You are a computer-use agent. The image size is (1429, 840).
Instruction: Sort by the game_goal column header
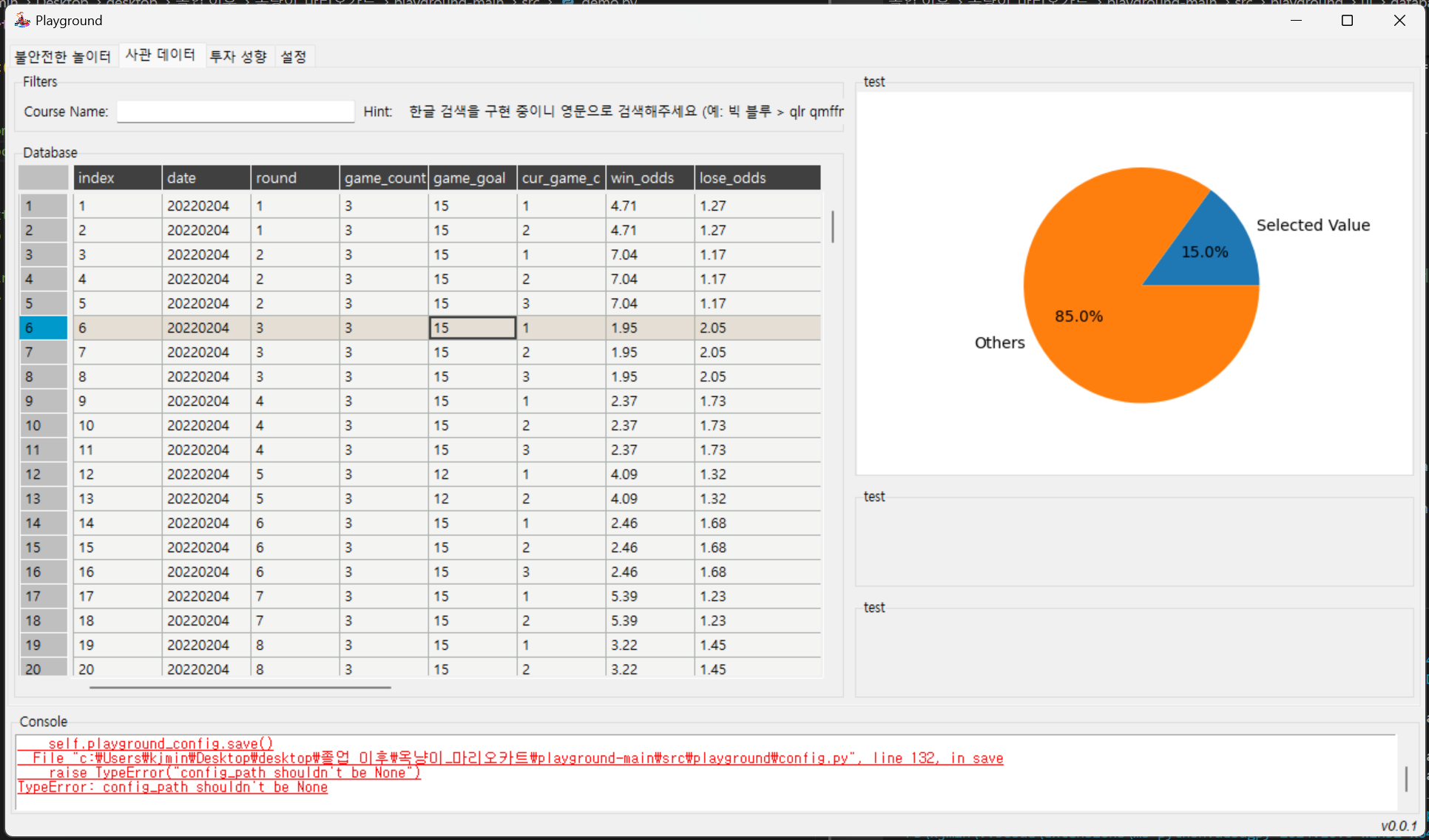[x=473, y=177]
